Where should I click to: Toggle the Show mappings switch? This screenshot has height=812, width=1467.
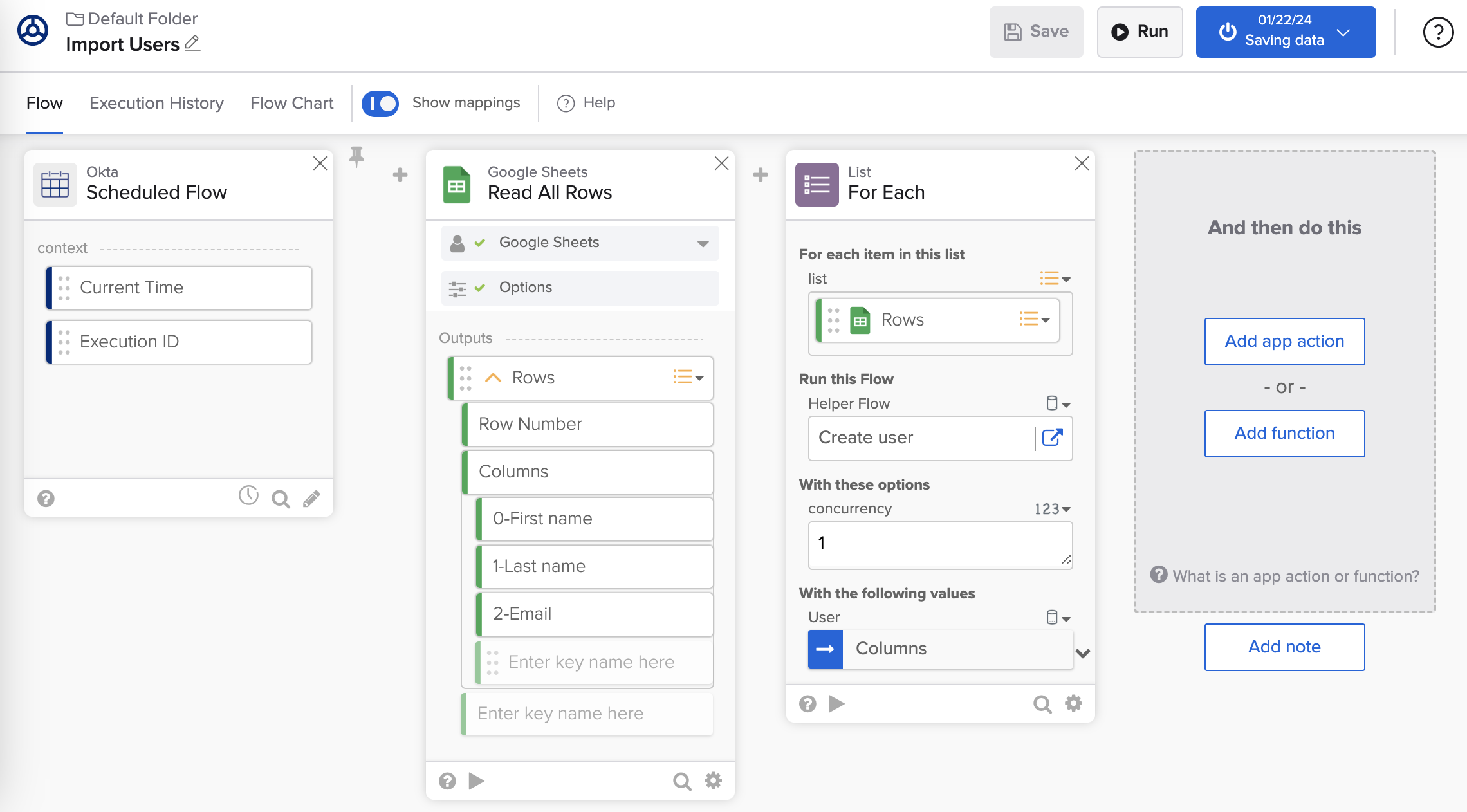(x=380, y=103)
